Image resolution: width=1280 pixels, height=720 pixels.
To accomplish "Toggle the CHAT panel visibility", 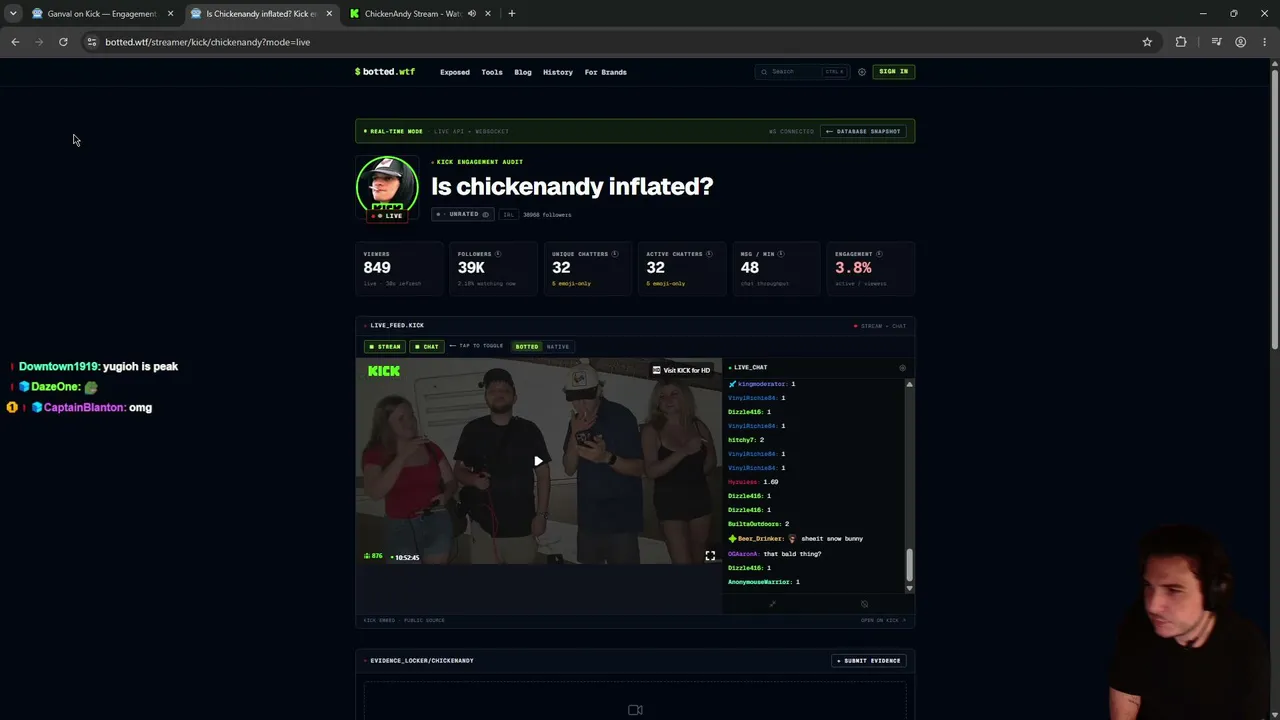I will pyautogui.click(x=427, y=347).
